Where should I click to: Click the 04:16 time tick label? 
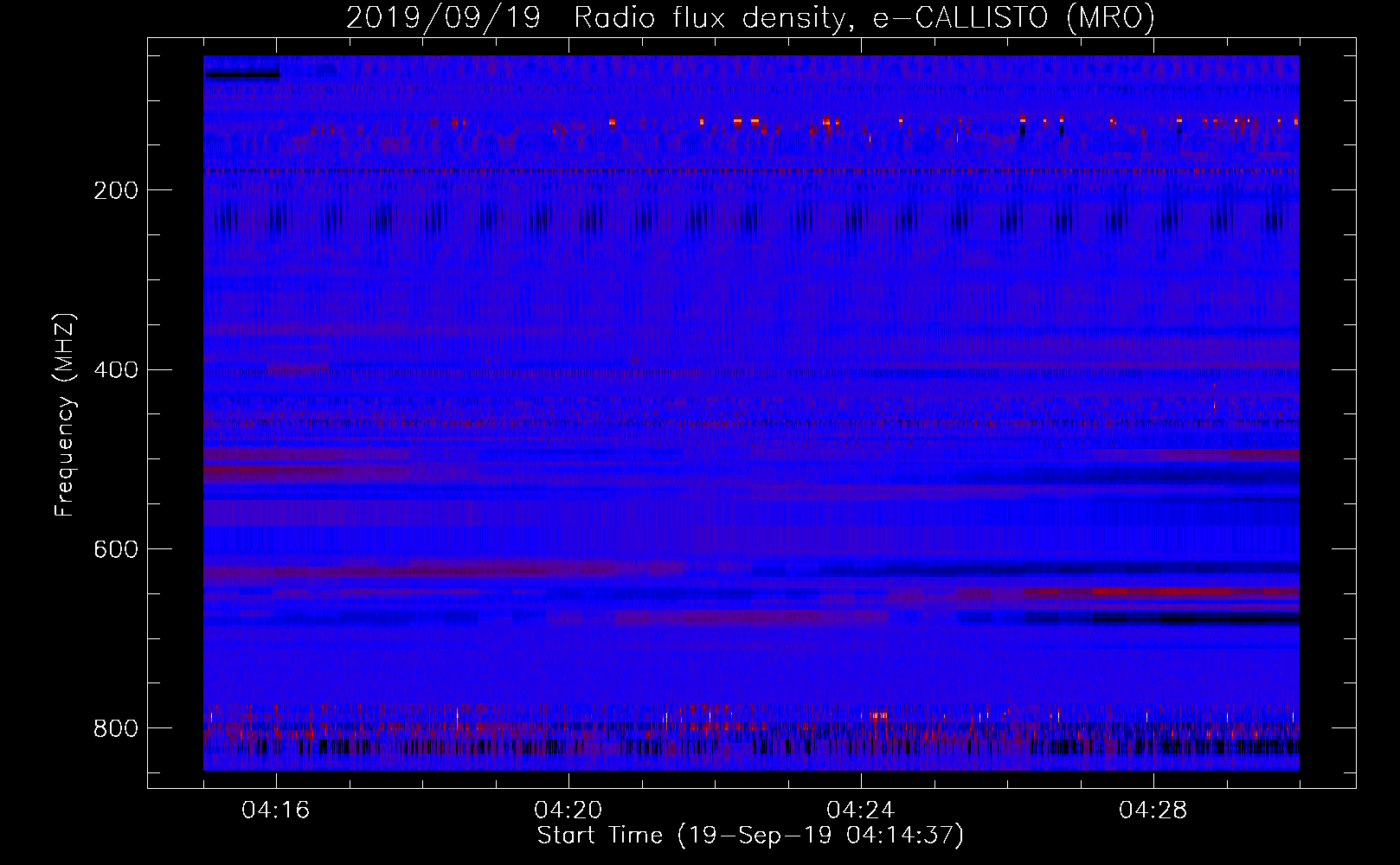[276, 811]
